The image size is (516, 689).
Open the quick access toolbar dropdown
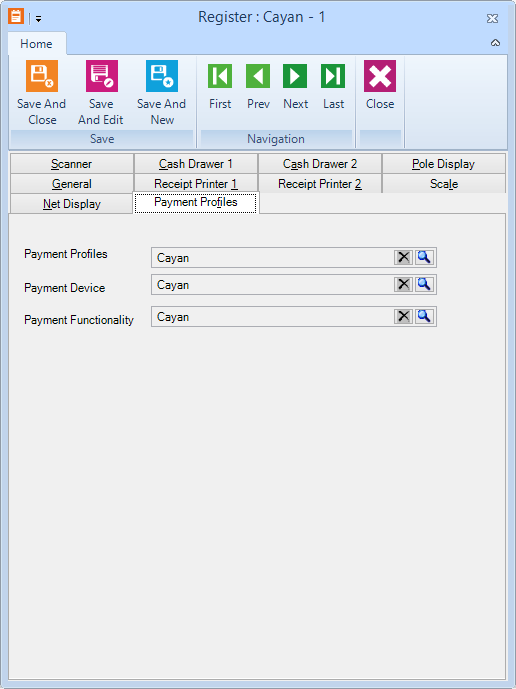(x=39, y=19)
